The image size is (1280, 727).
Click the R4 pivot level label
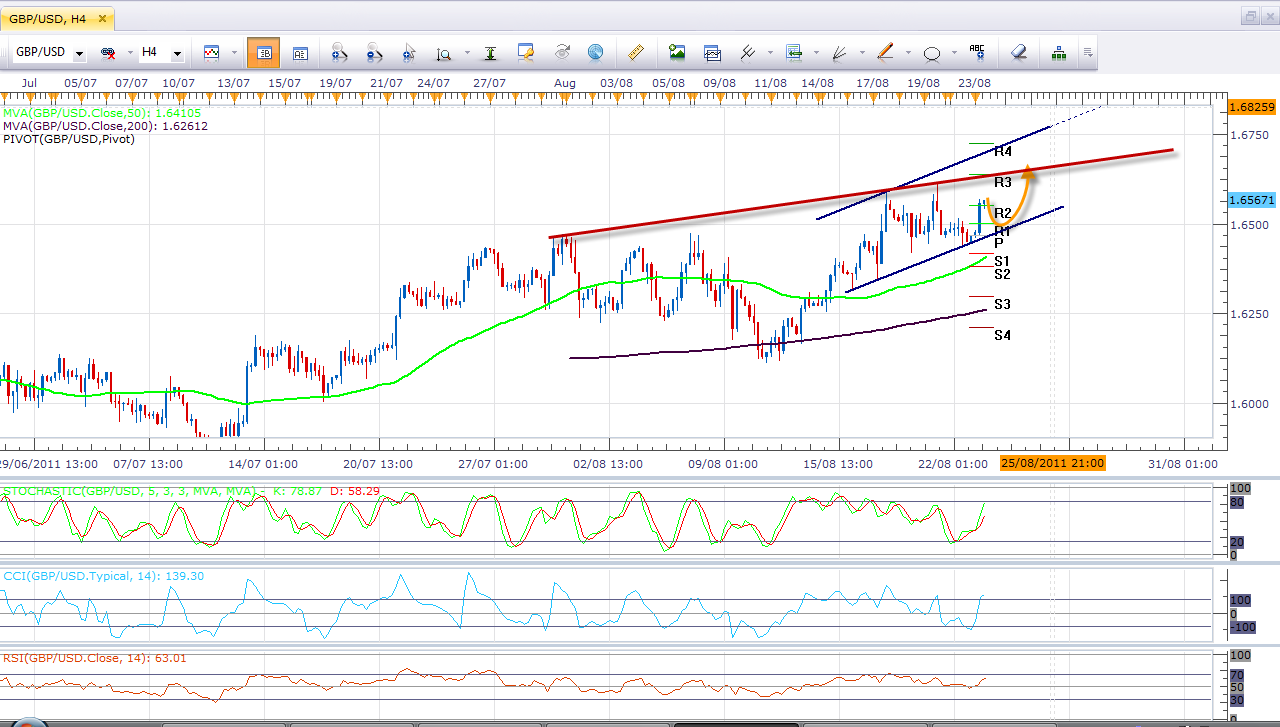pyautogui.click(x=1003, y=152)
